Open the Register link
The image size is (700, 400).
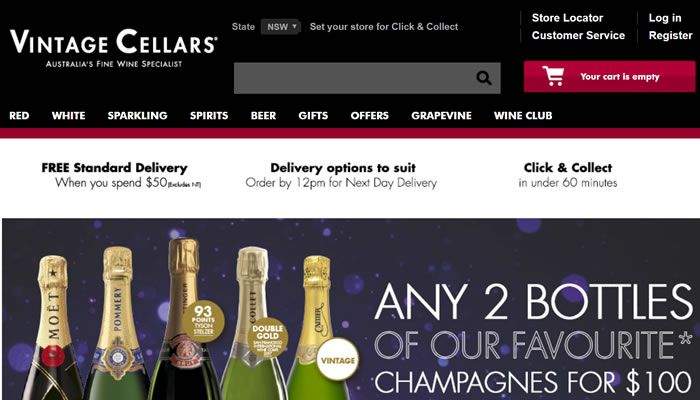671,35
